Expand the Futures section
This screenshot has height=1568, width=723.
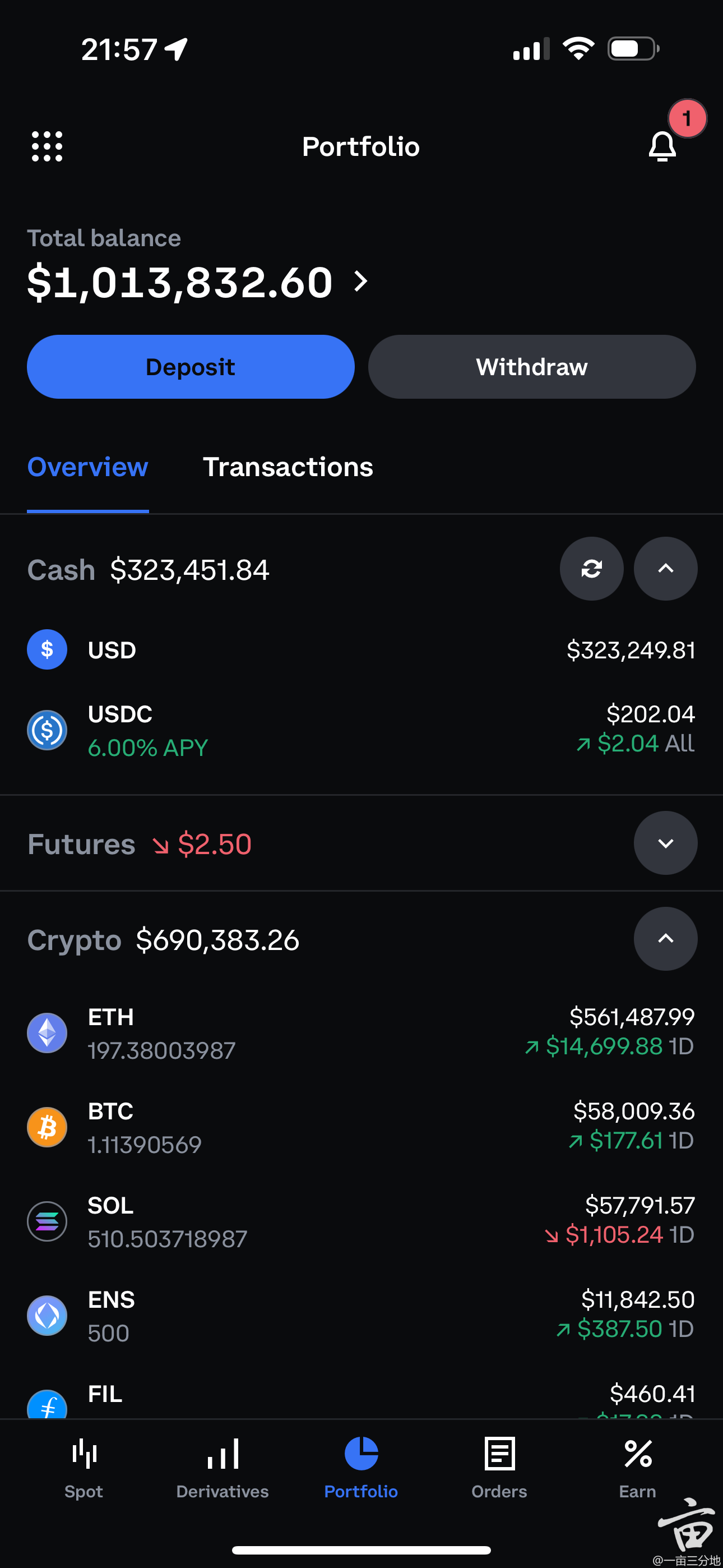pyautogui.click(x=666, y=843)
